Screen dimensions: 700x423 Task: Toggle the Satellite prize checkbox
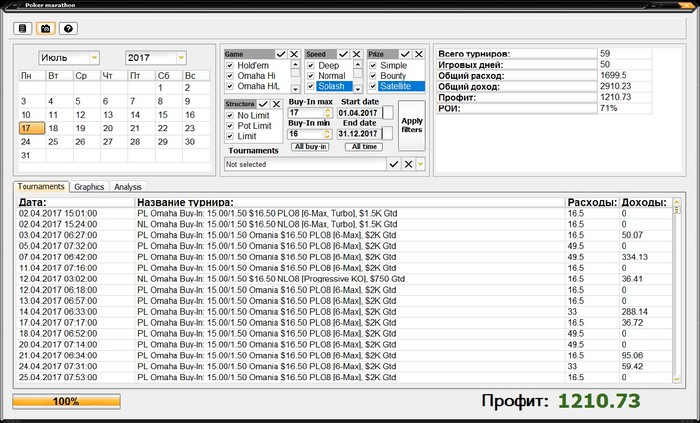pyautogui.click(x=373, y=86)
